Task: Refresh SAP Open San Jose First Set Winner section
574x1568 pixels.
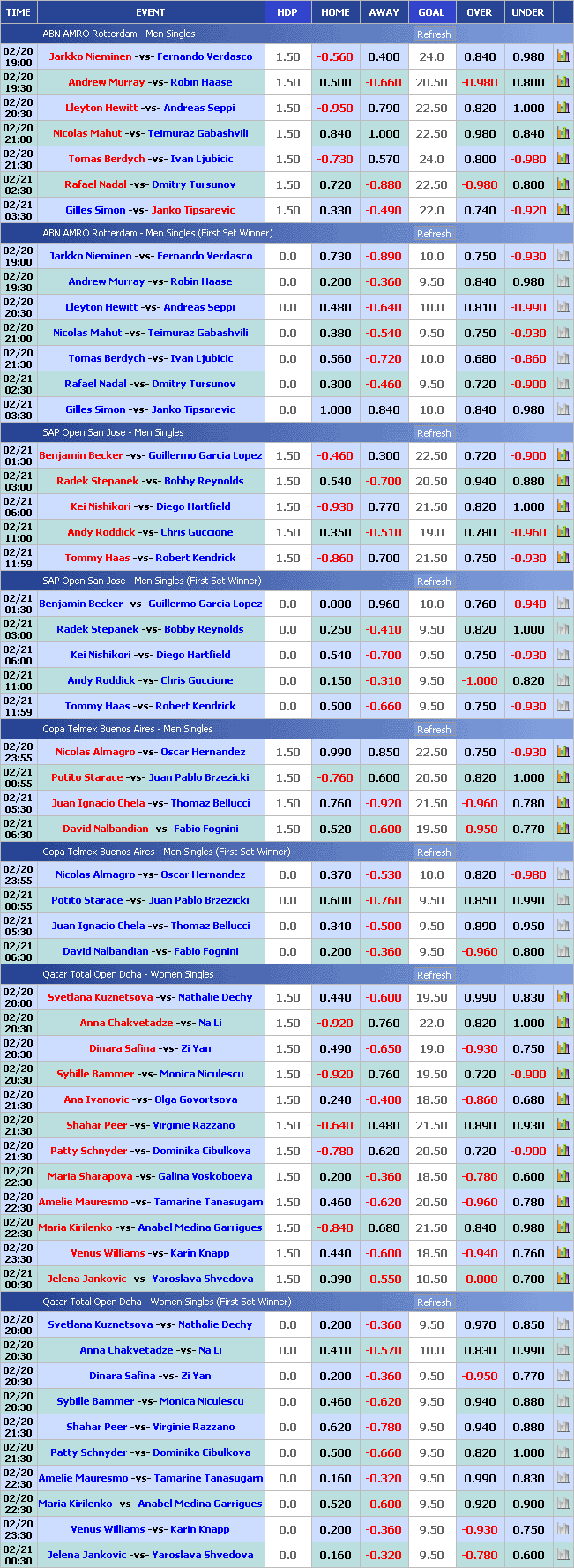Action: coord(433,581)
